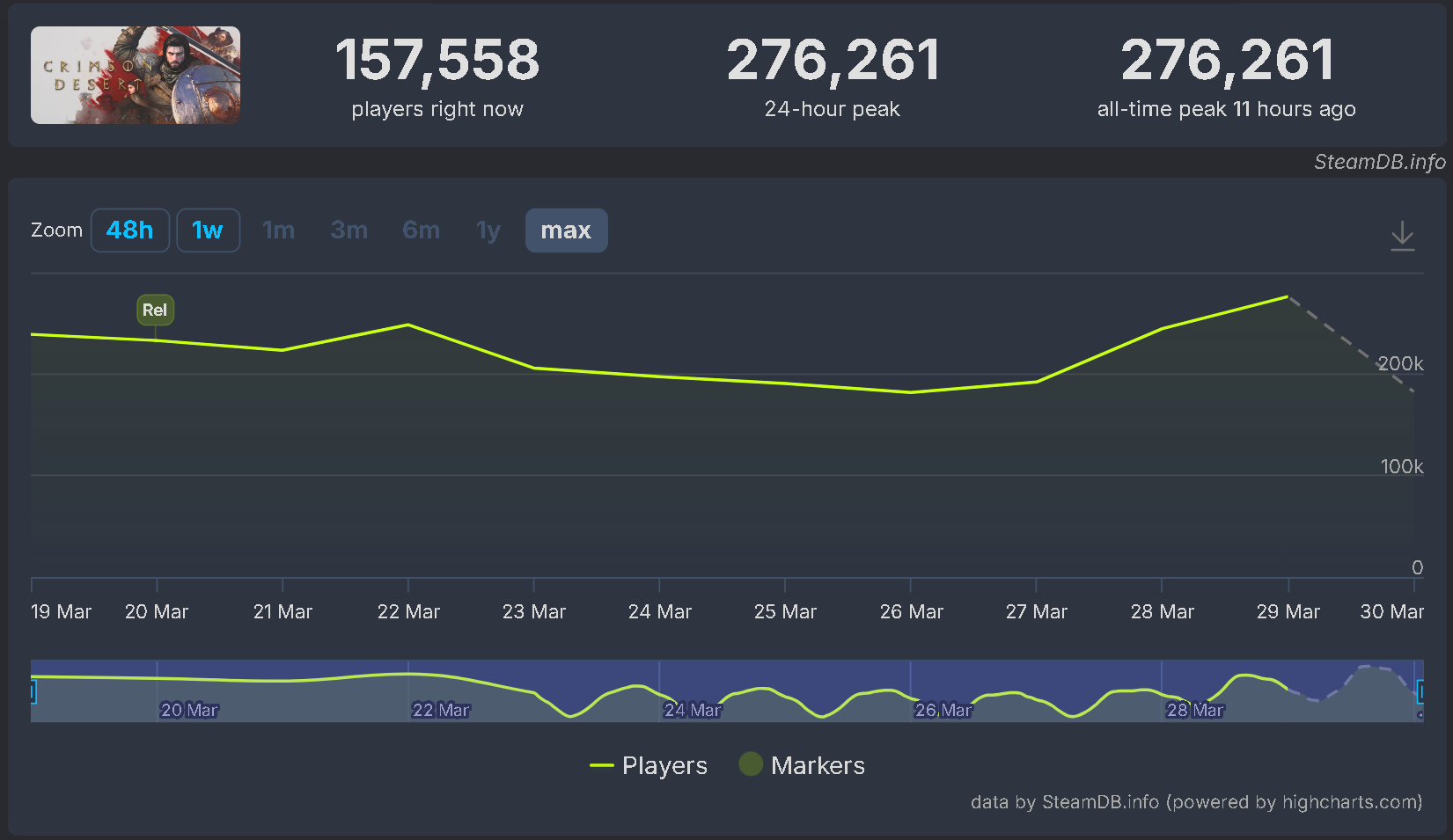Click the Rel release marker on chart
This screenshot has width=1453, height=840.
(x=155, y=310)
